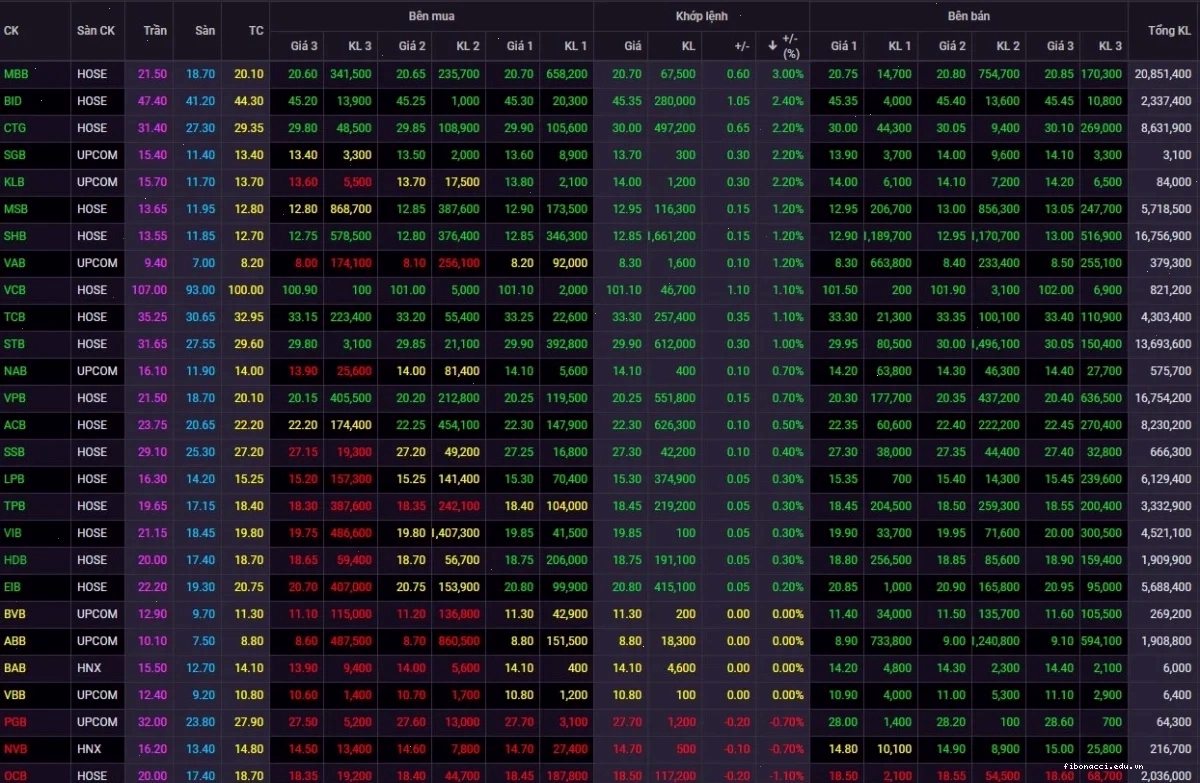Select the ACB ticker
The height and width of the screenshot is (783, 1200).
(15, 425)
